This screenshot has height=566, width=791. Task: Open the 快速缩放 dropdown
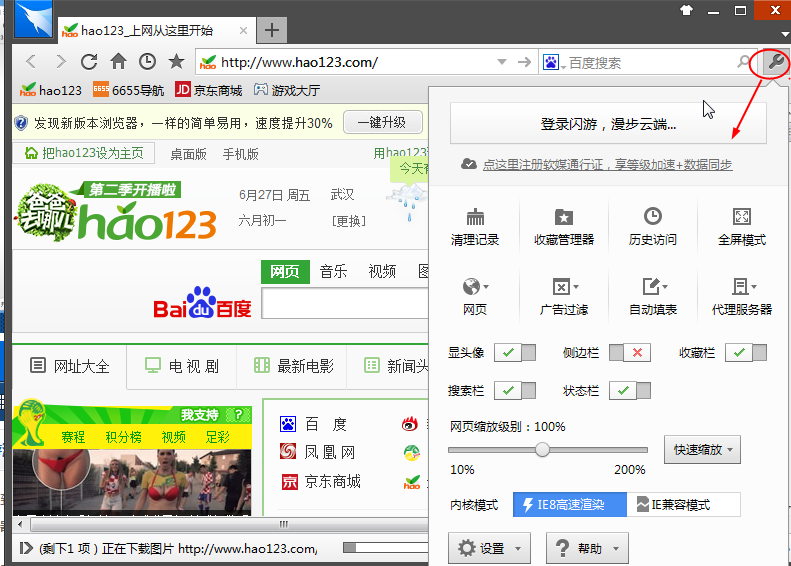pos(702,449)
